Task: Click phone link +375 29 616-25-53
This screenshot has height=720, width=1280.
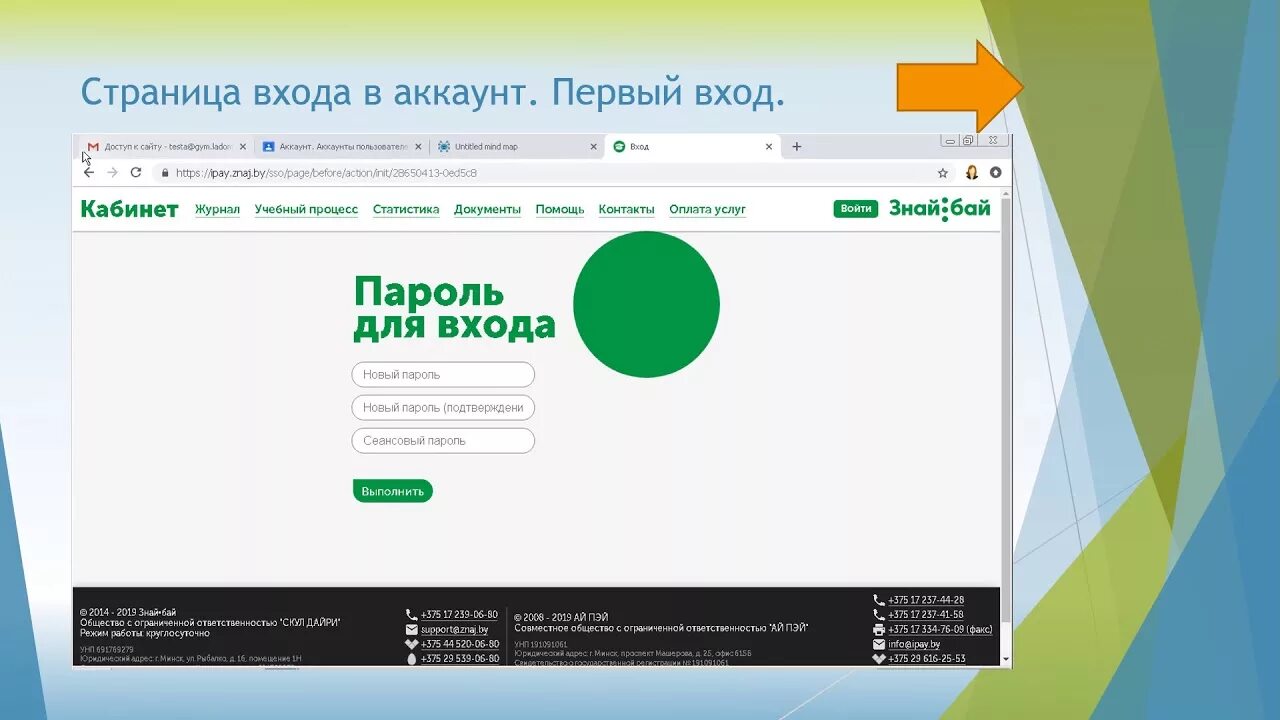Action: pos(927,659)
